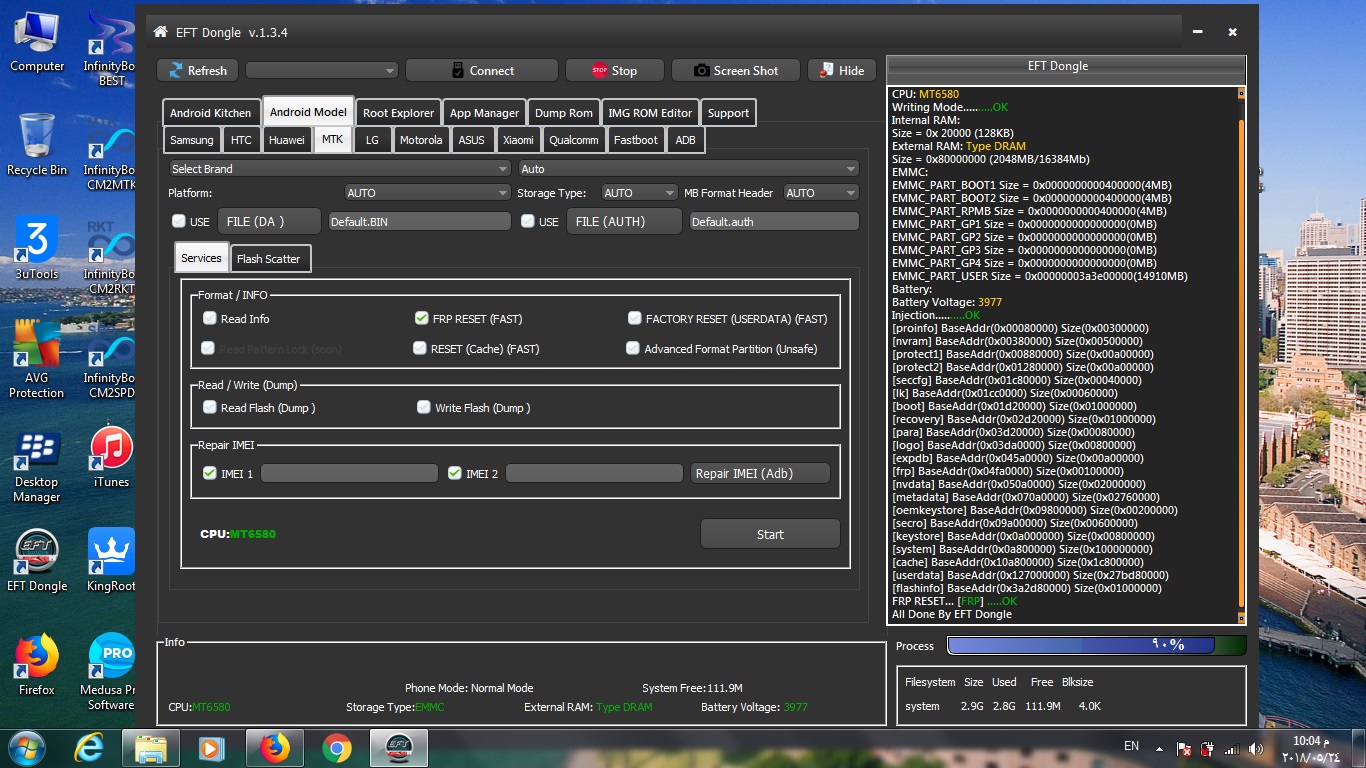This screenshot has height=768, width=1366.
Task: Enable Write Flash (Dump) option
Action: (x=423, y=407)
